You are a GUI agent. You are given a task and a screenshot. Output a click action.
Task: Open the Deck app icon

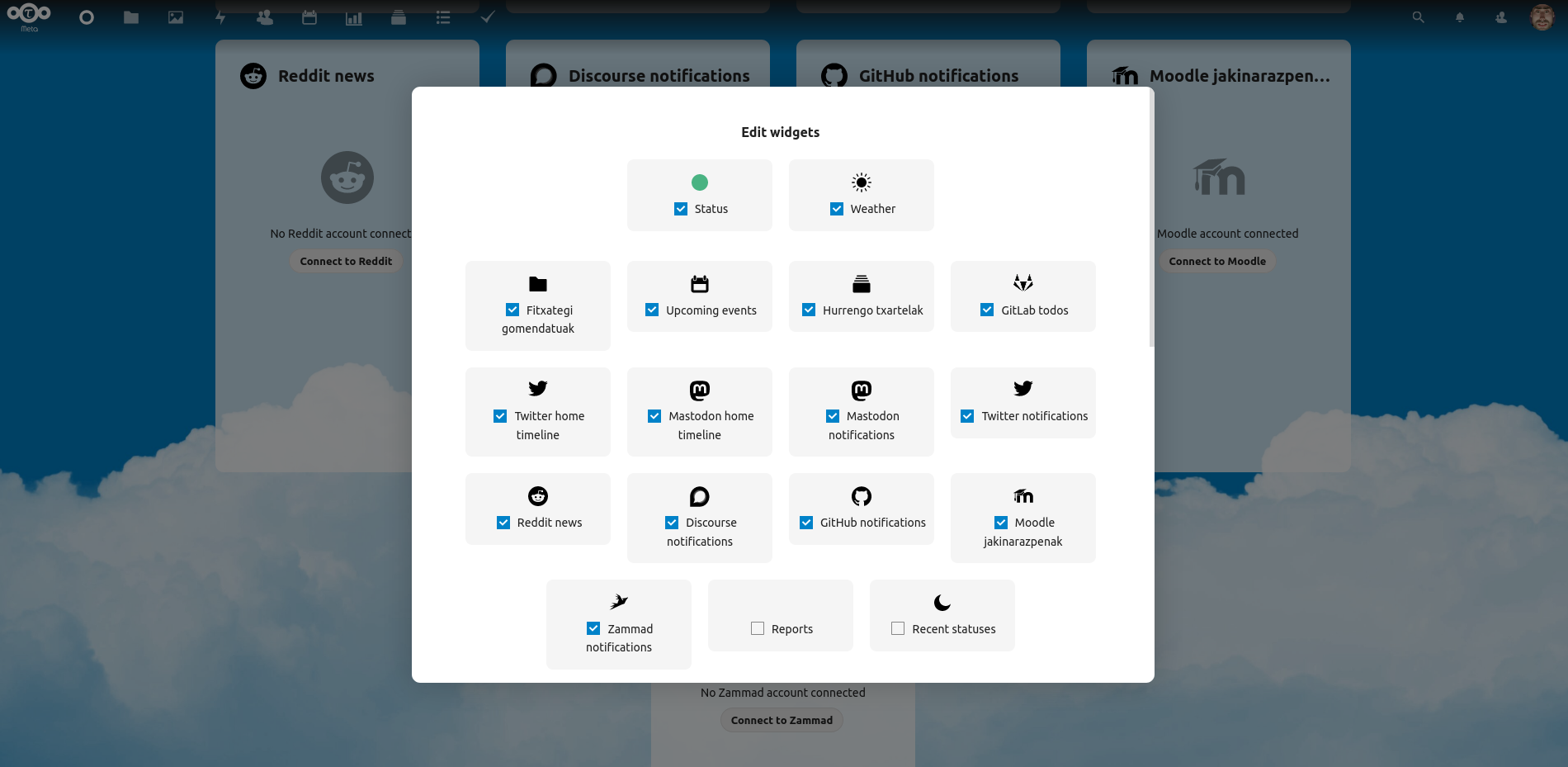399,17
